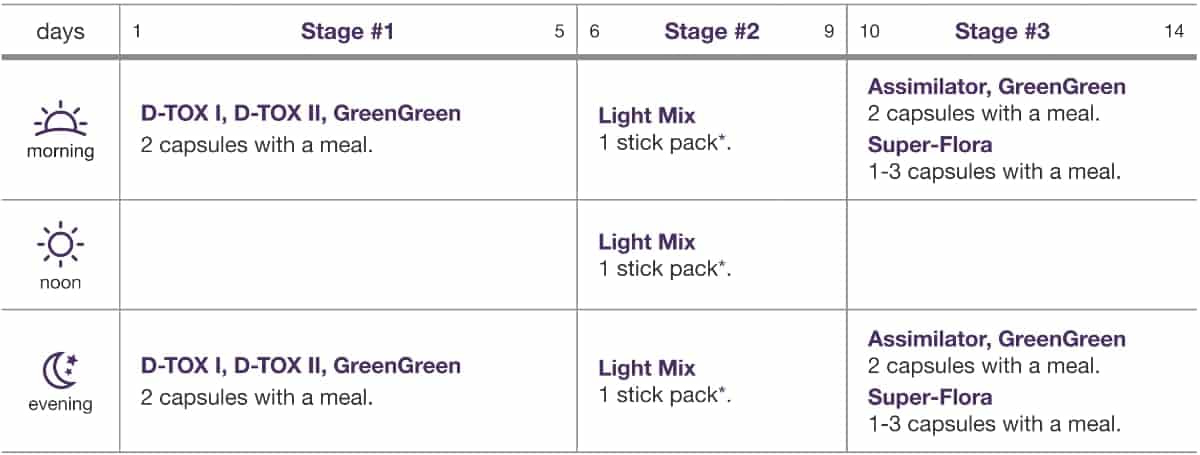Click the noon Light Mix label
The width and height of the screenshot is (1200, 455).
tap(647, 242)
